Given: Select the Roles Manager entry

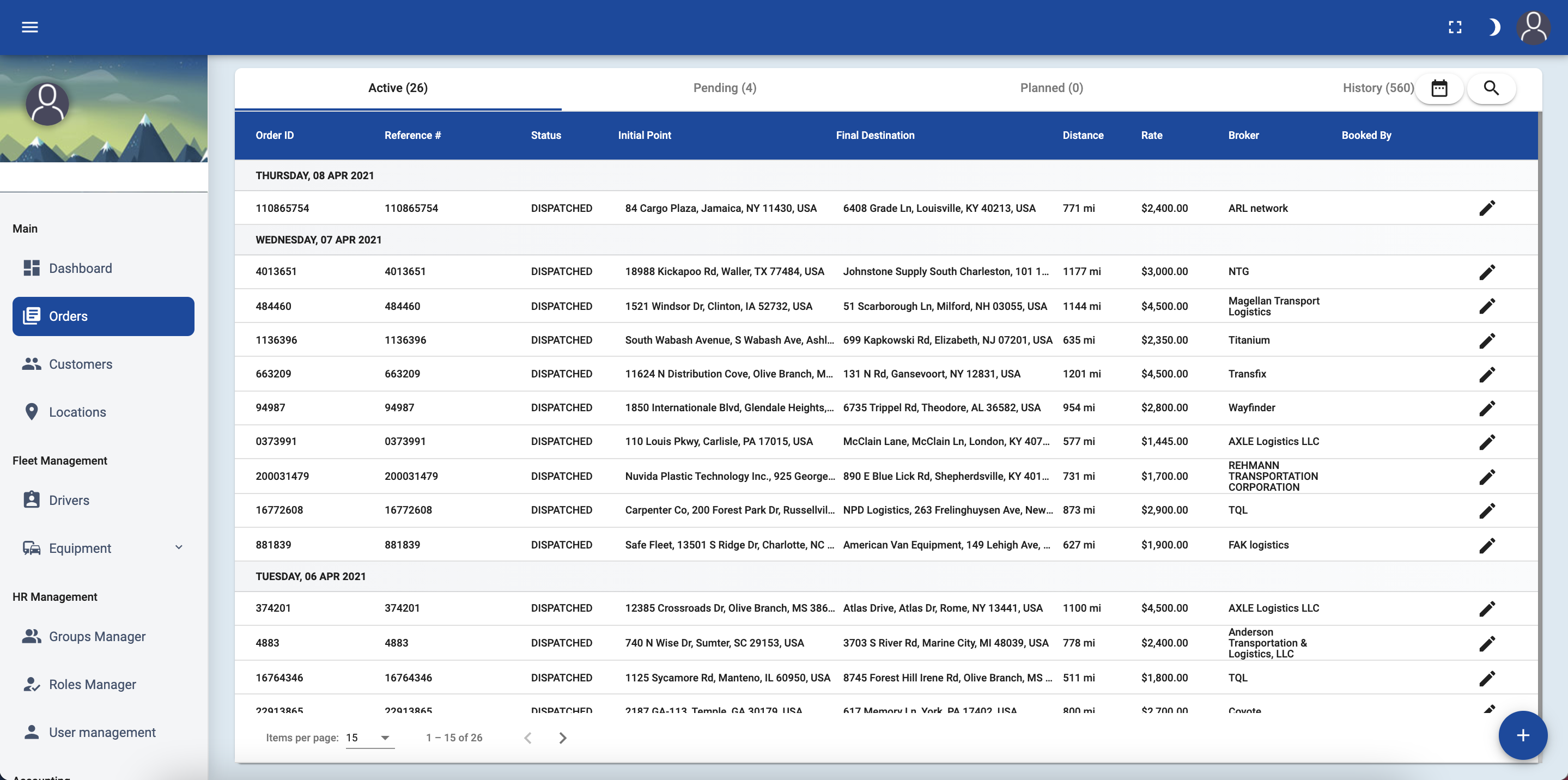Looking at the screenshot, I should (x=92, y=684).
